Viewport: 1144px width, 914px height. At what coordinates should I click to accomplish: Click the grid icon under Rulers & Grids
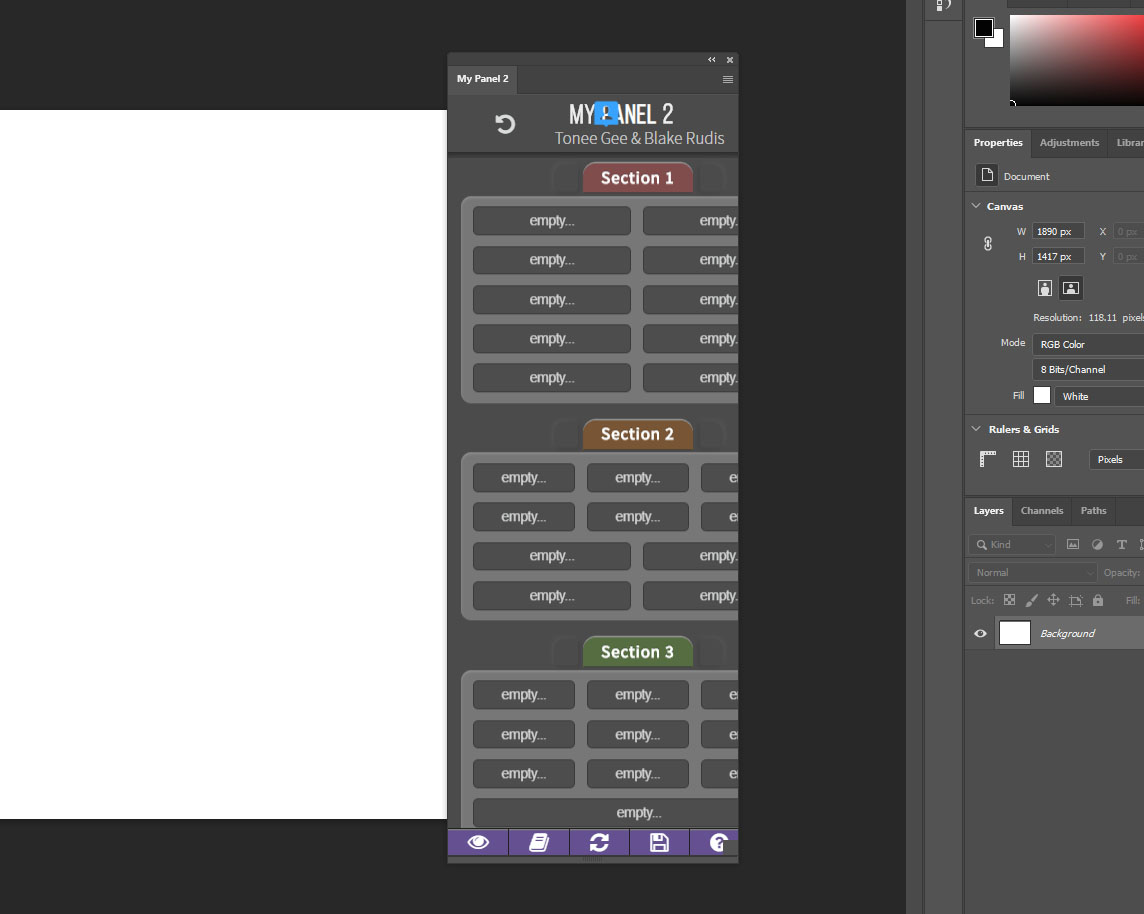(1020, 459)
